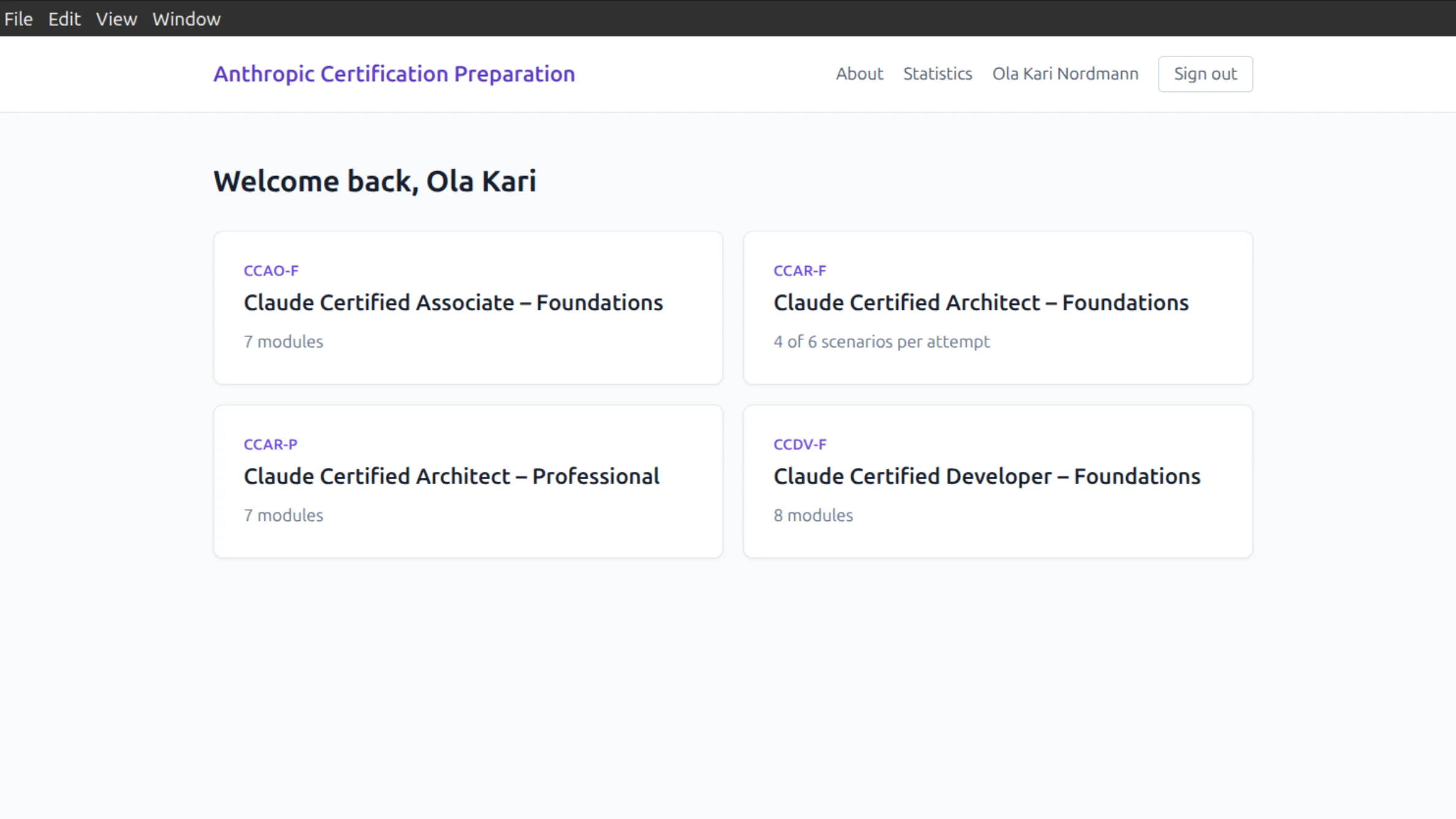Image resolution: width=1456 pixels, height=819 pixels.
Task: Click '4 of 6 scenarios per attempt' text
Action: pyautogui.click(x=881, y=342)
